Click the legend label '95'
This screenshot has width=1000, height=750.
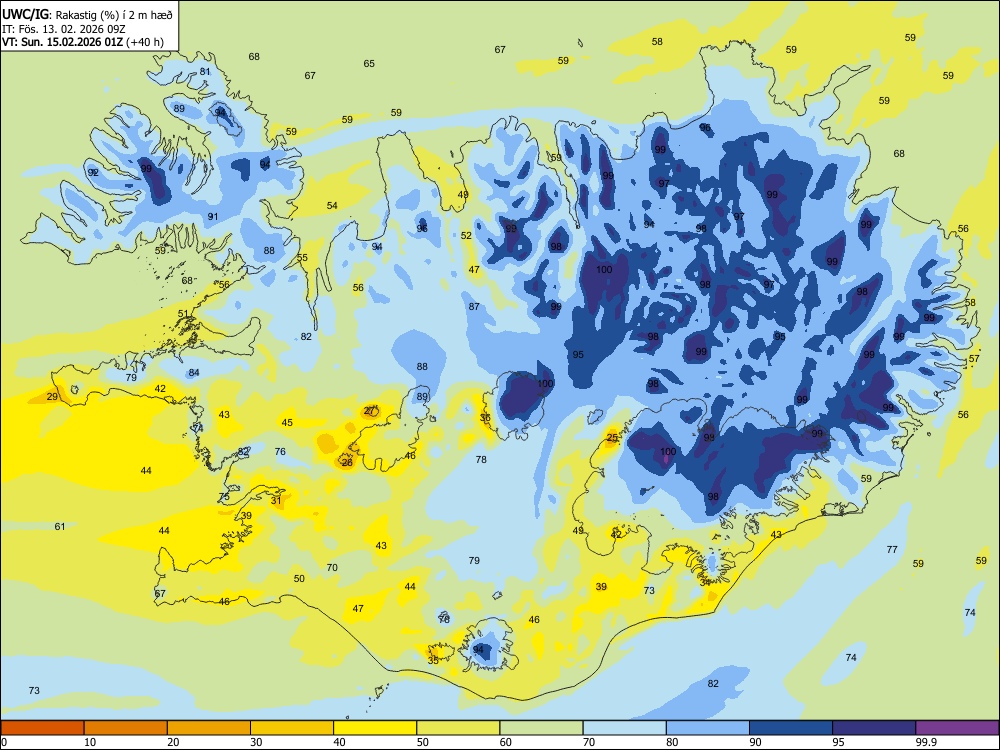coord(839,742)
